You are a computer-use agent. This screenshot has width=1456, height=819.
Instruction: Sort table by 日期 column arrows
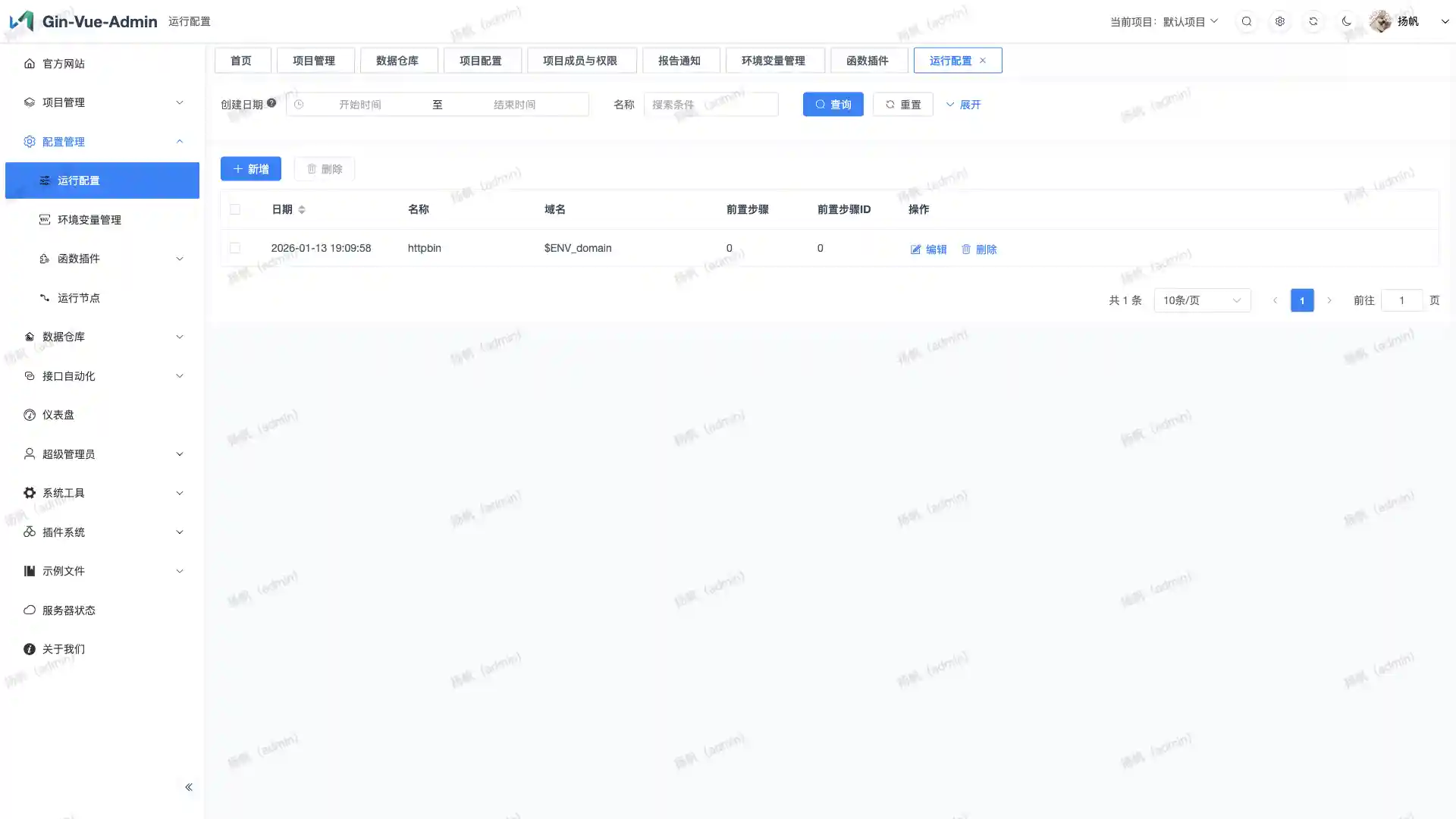click(302, 209)
